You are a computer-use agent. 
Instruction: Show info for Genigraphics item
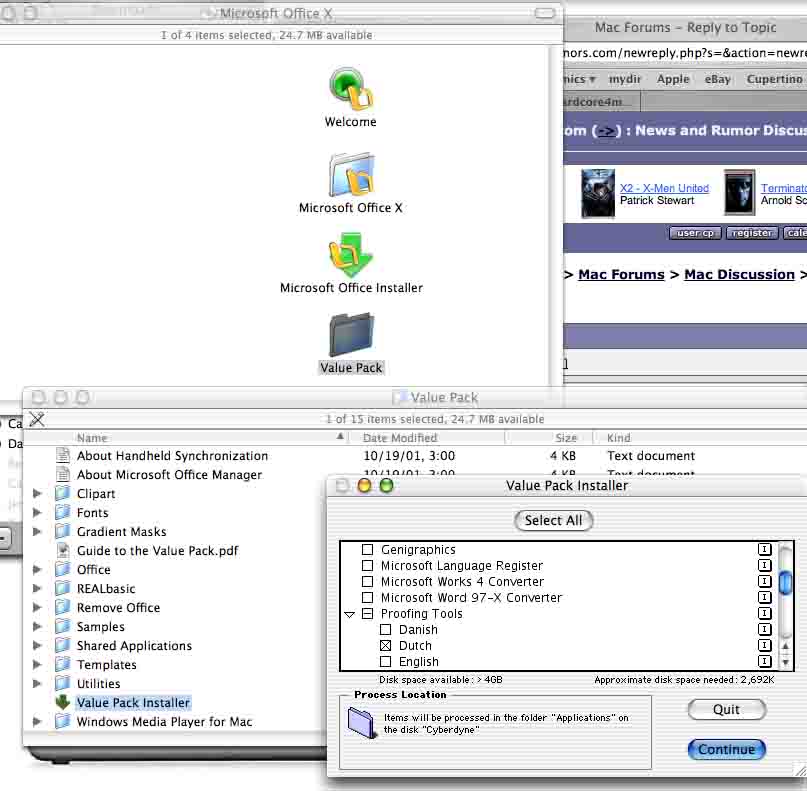point(765,549)
